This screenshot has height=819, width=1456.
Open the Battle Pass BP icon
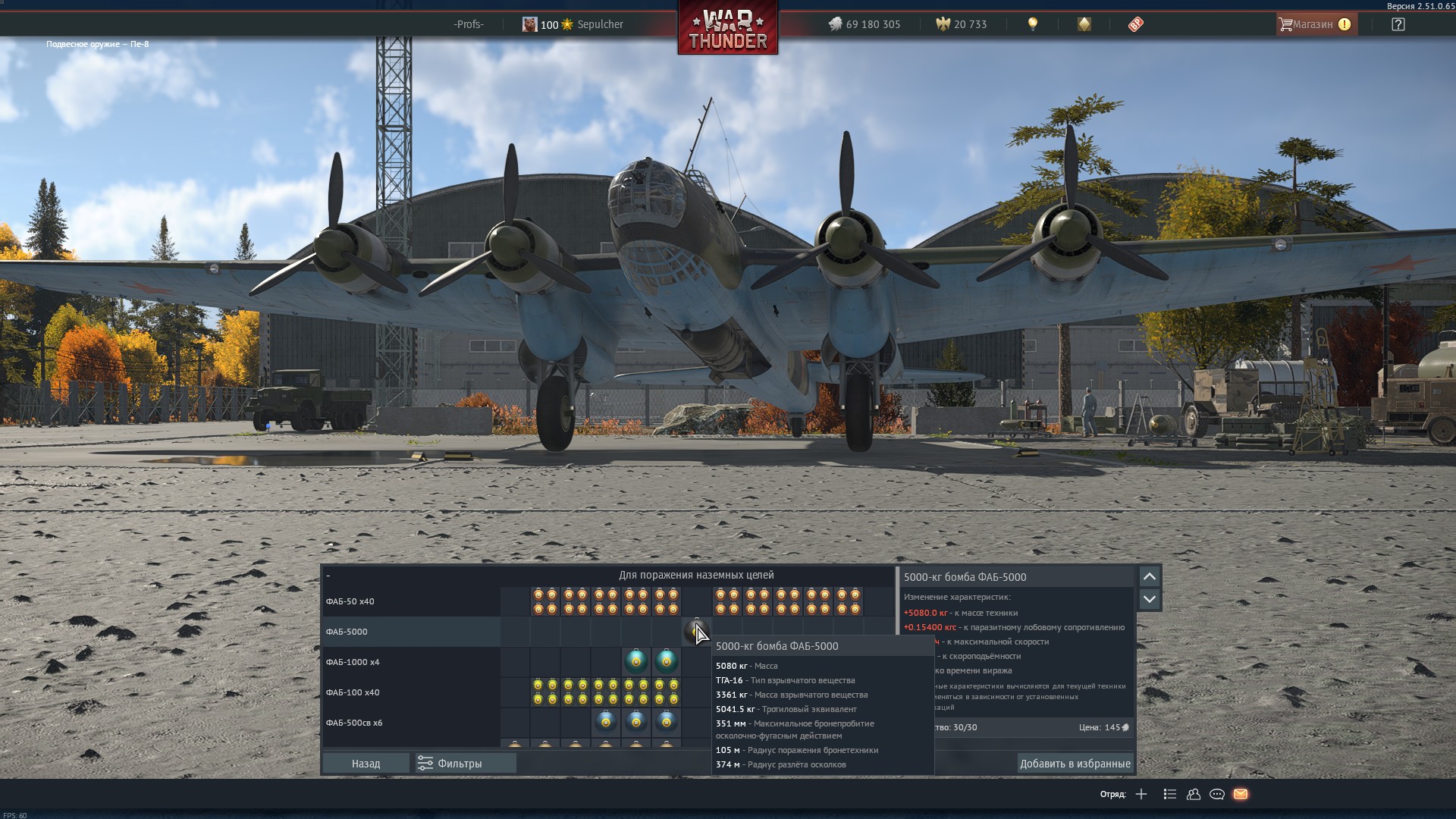pos(1135,24)
